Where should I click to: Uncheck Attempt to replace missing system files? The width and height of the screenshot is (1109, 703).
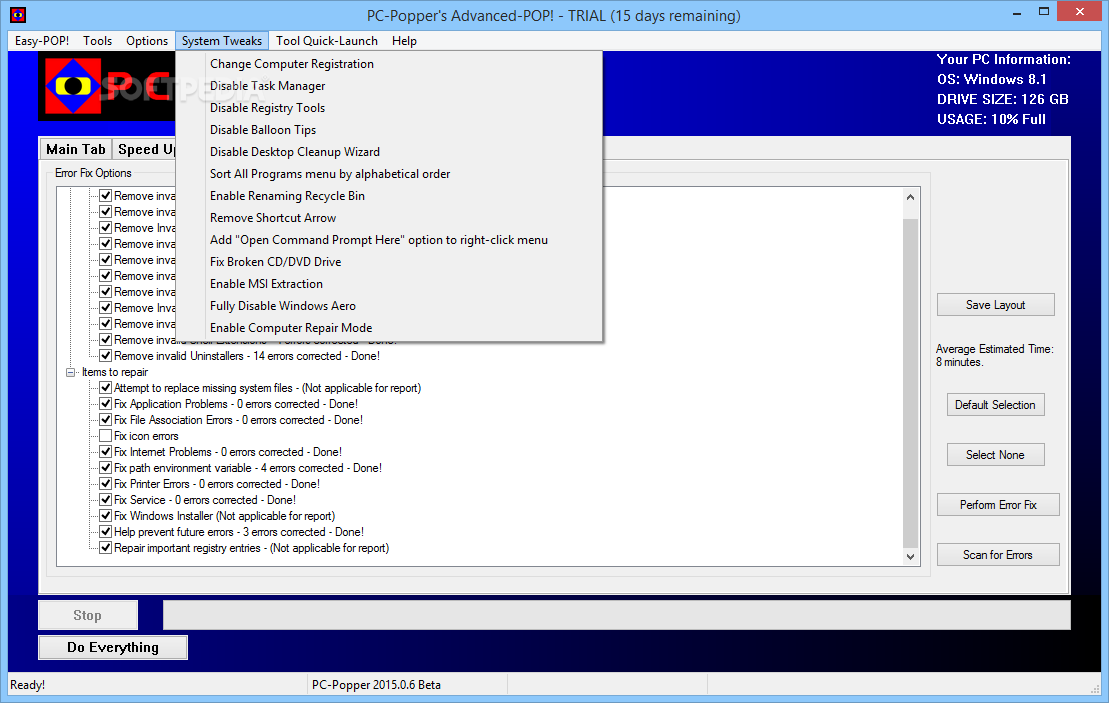[x=105, y=388]
